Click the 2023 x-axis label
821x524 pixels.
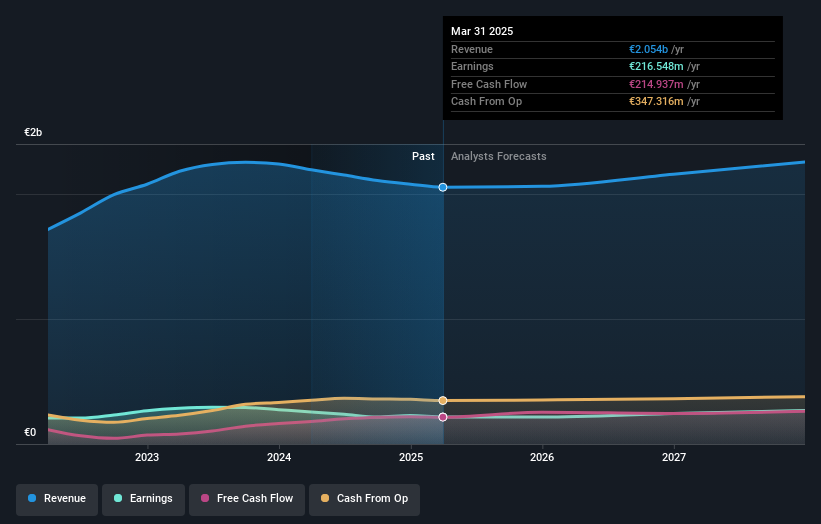147,457
